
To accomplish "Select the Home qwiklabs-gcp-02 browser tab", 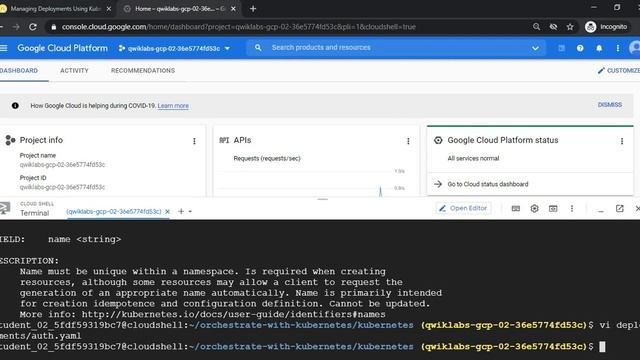I will click(x=180, y=9).
